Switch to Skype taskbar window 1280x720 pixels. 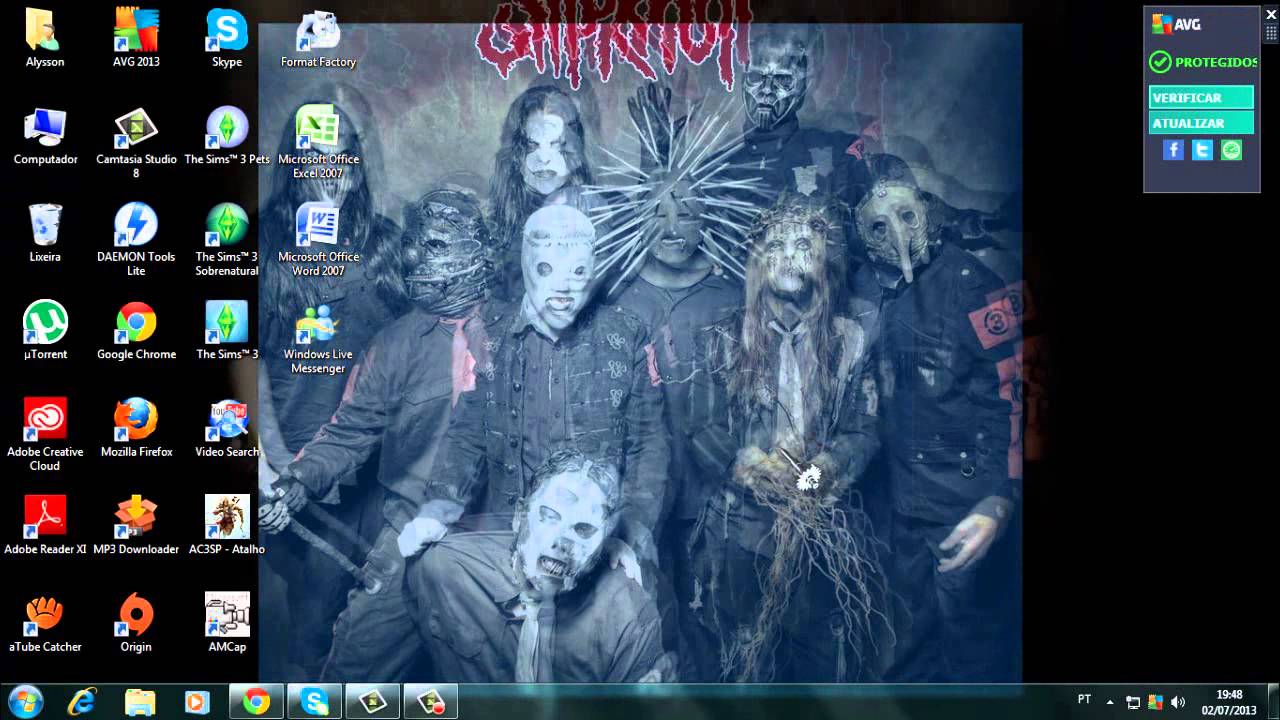click(314, 702)
